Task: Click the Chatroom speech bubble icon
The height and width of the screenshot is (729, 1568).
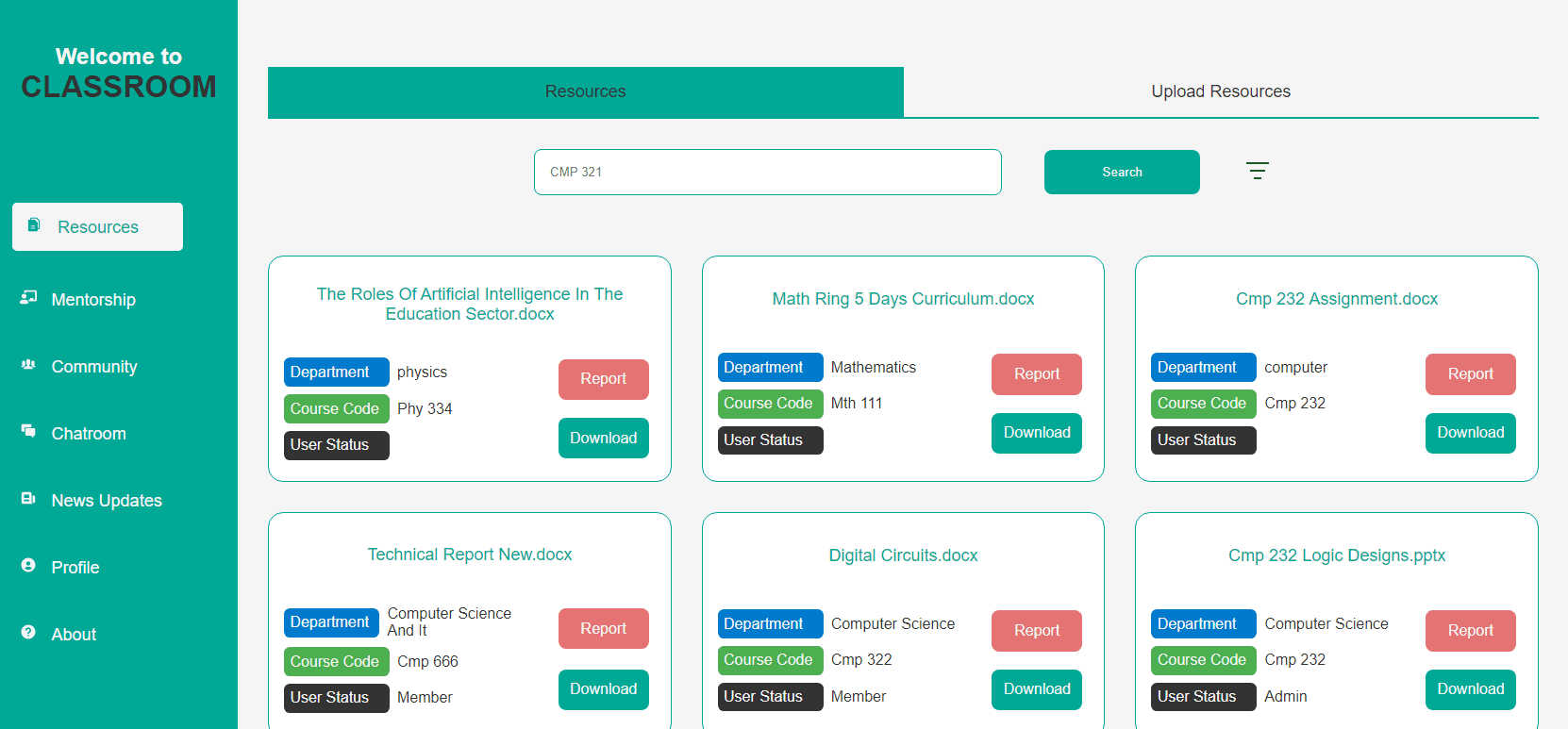Action: click(x=28, y=431)
